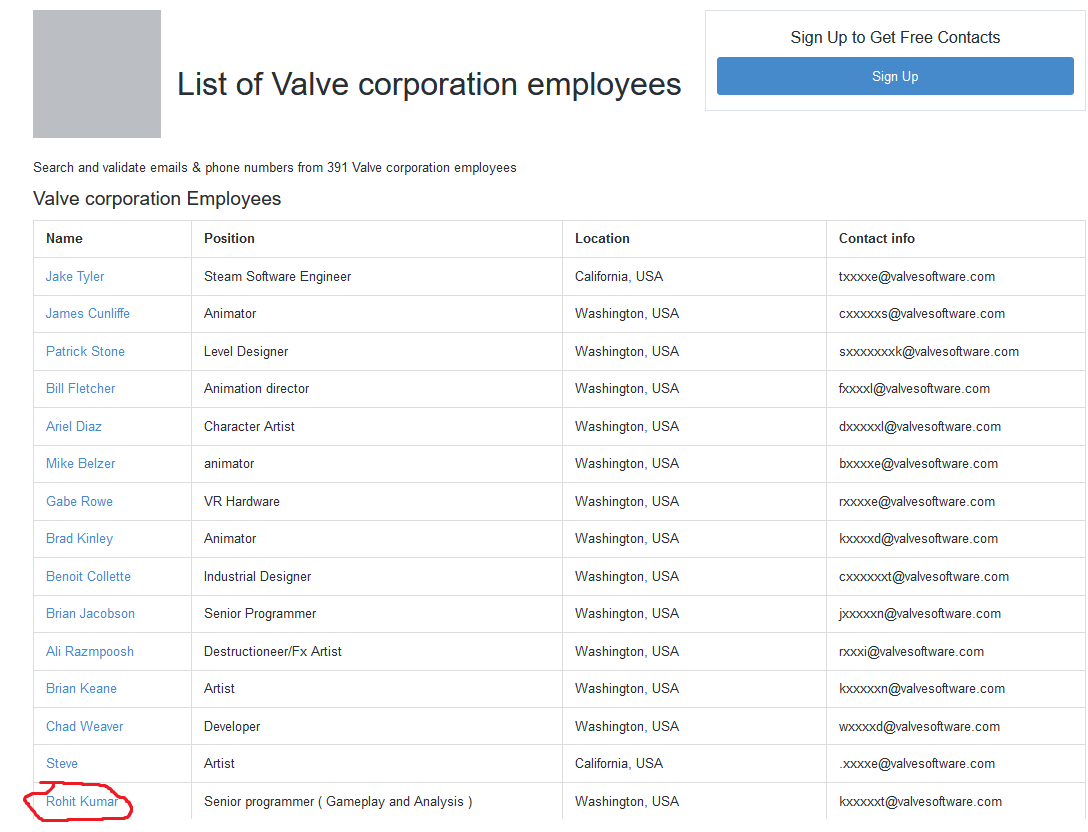
Task: Click Steve's 'California, USA' location
Action: tap(618, 763)
